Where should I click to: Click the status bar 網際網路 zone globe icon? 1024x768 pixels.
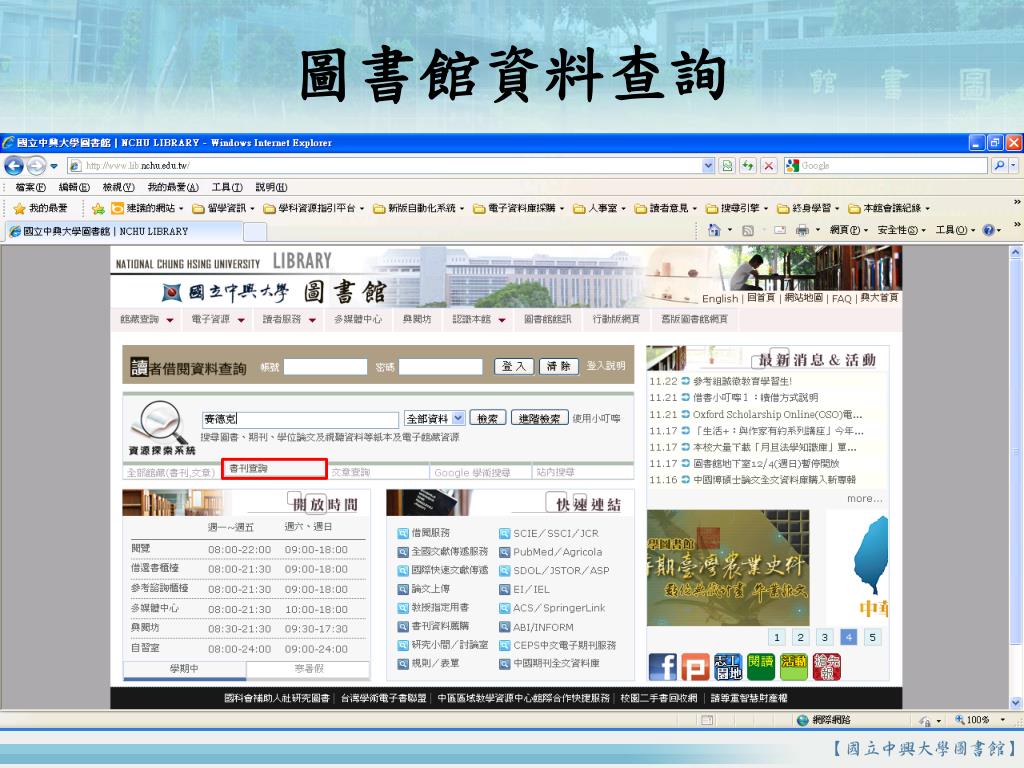click(803, 720)
